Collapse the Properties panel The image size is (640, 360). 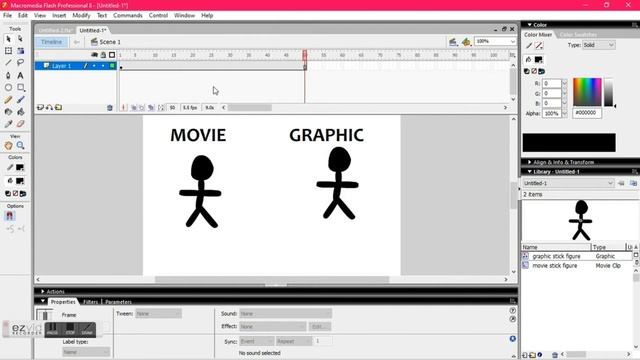(42, 301)
